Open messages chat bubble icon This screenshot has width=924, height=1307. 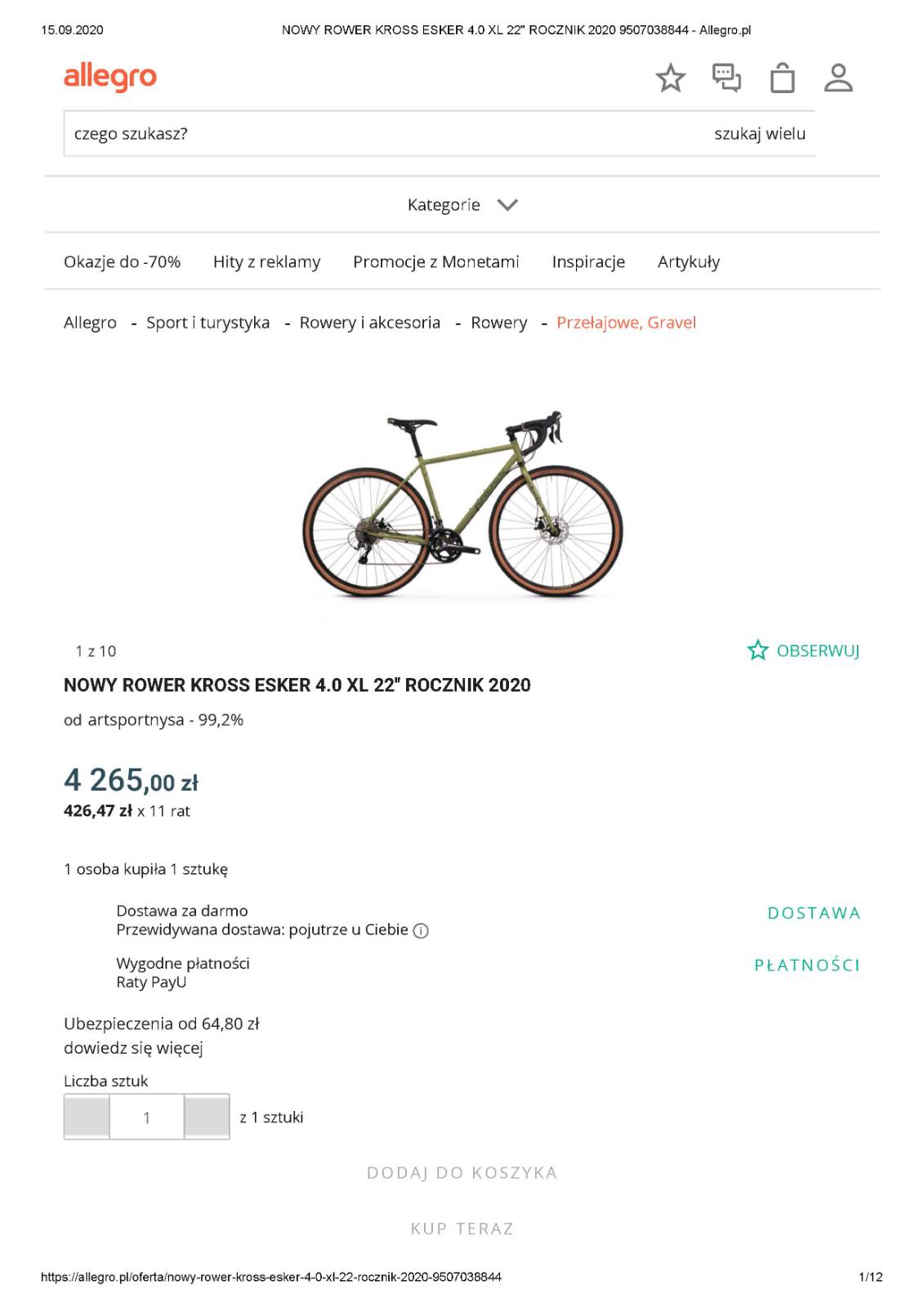[x=726, y=78]
